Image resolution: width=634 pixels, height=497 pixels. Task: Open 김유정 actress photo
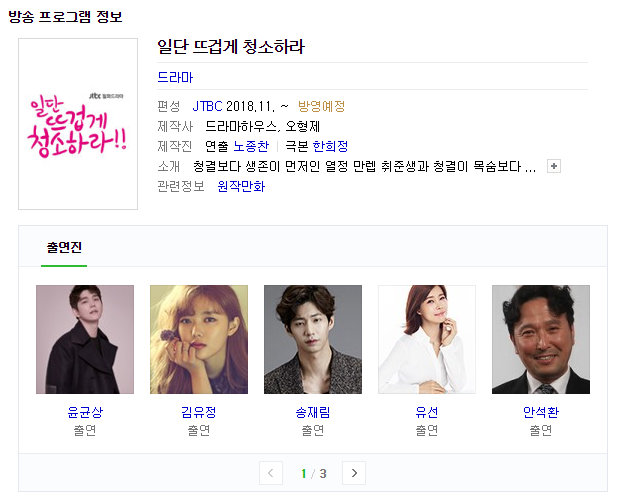pyautogui.click(x=199, y=339)
